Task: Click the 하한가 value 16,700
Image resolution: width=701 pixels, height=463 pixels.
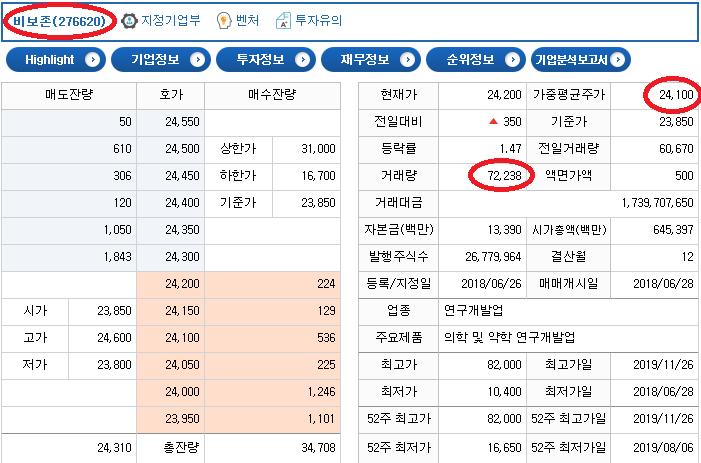Action: pos(318,176)
